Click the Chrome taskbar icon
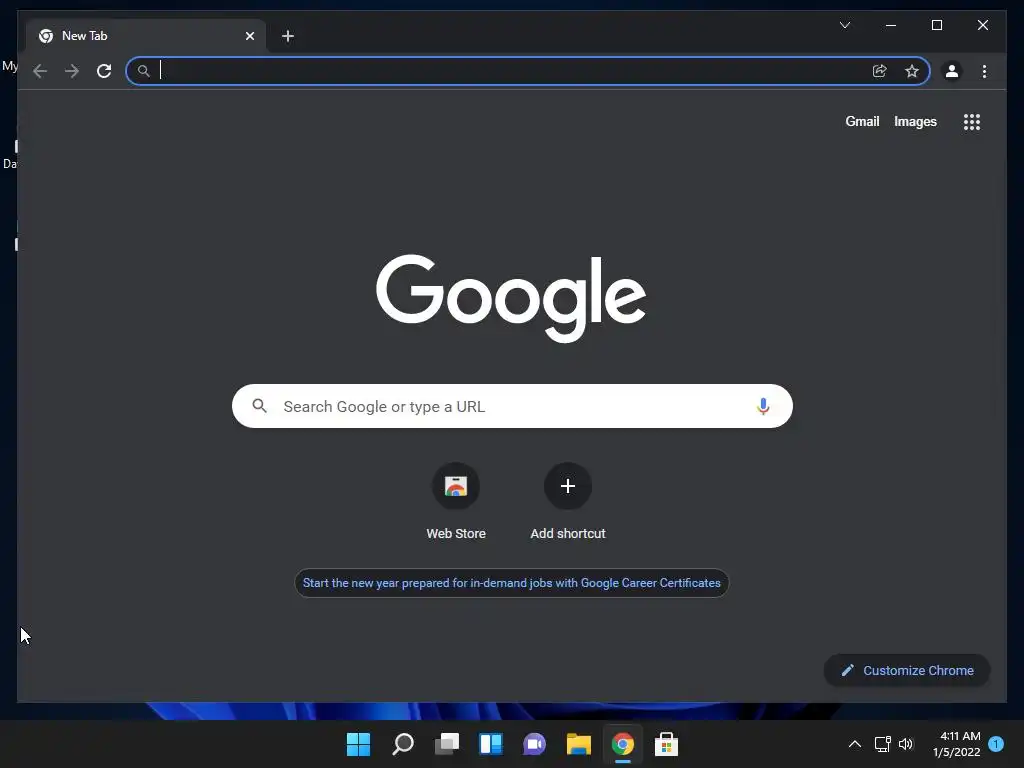 623,744
